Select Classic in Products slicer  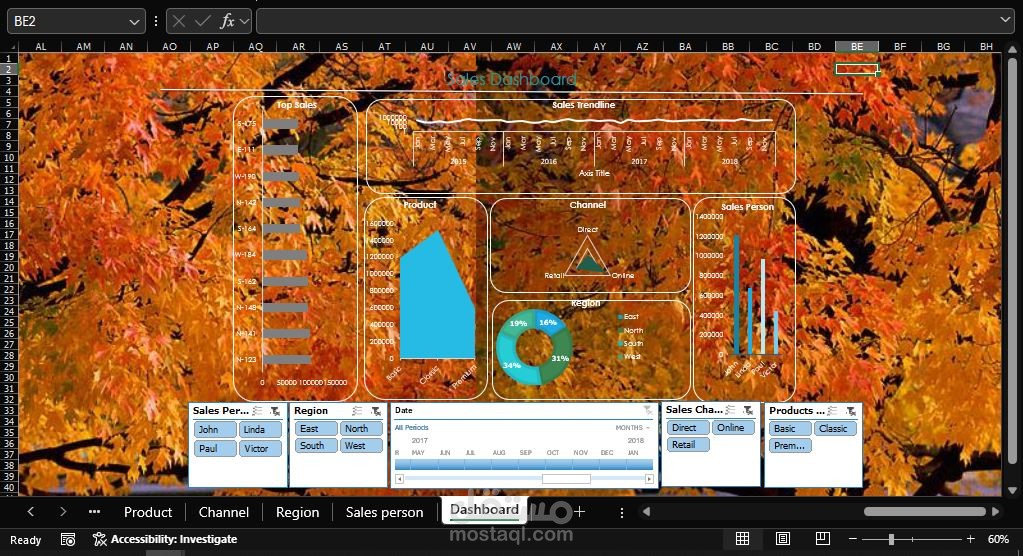tap(835, 429)
